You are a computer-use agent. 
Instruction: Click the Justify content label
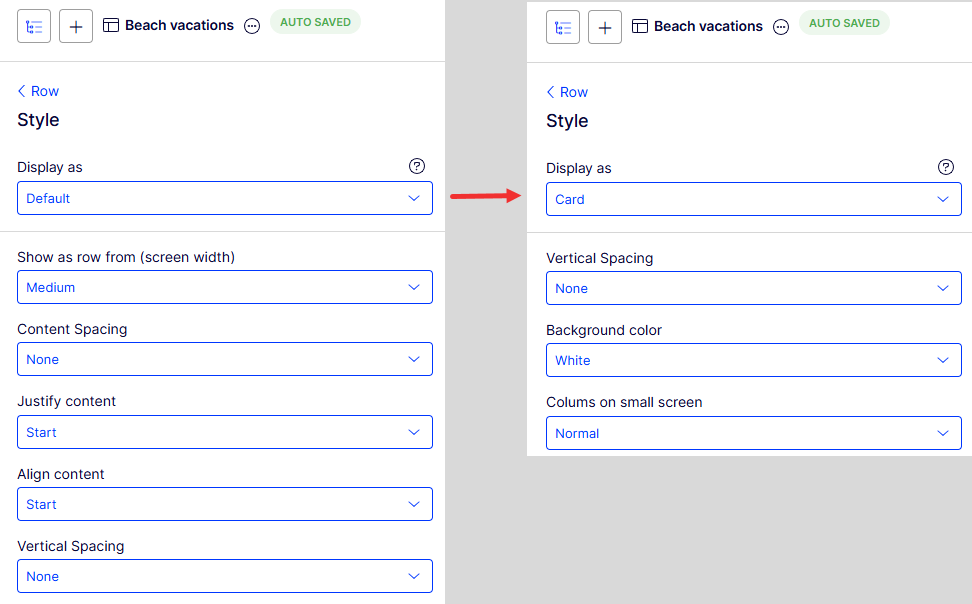(66, 401)
